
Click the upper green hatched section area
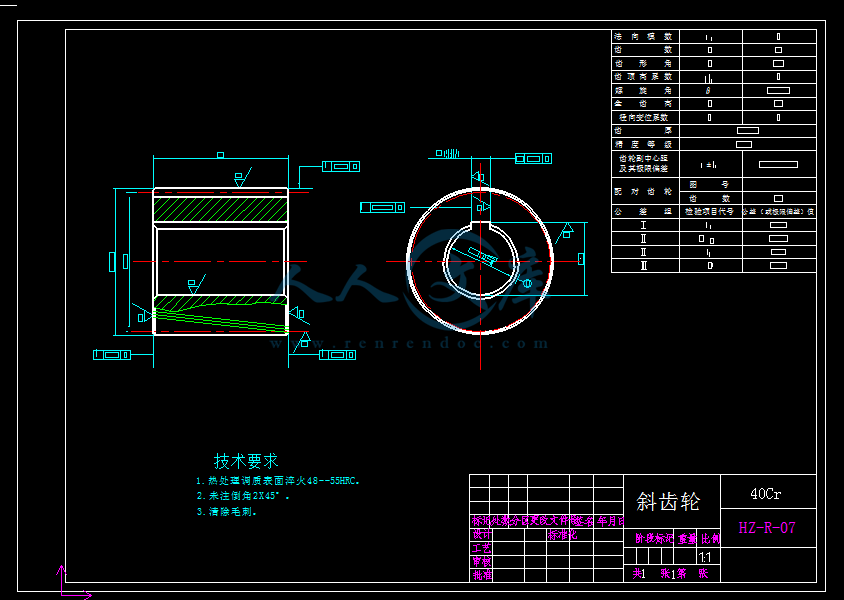pos(221,209)
